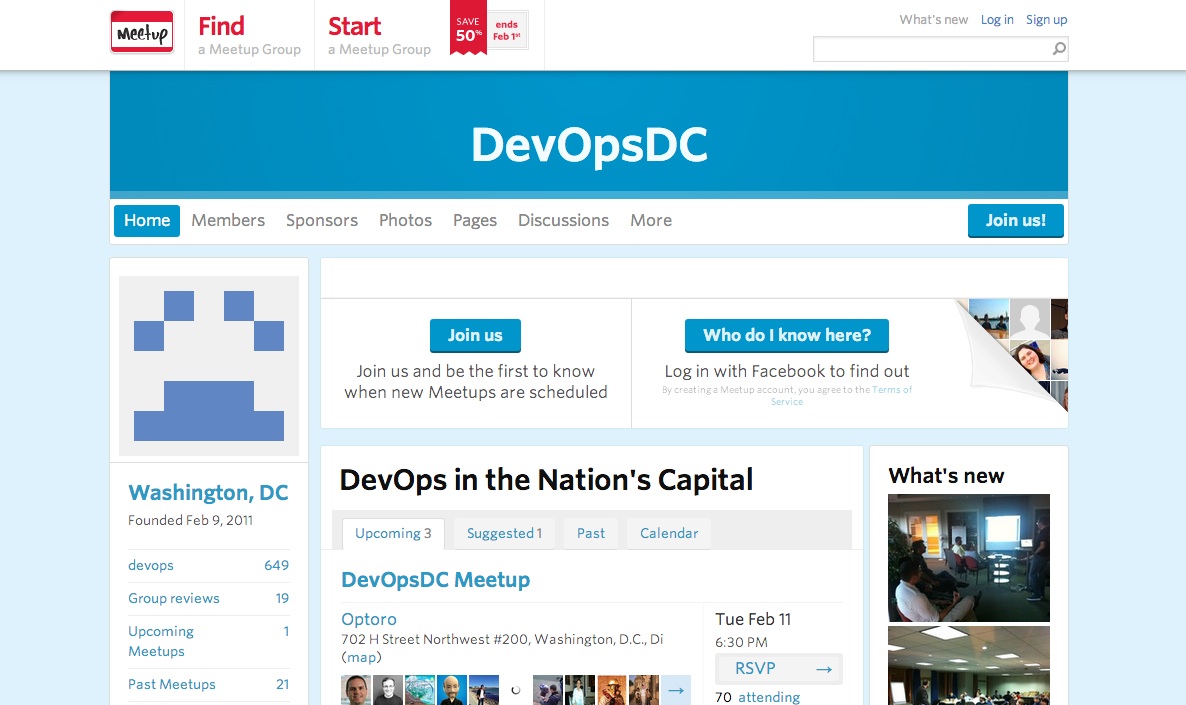Open the Pages tab
This screenshot has width=1186, height=705.
click(x=475, y=220)
